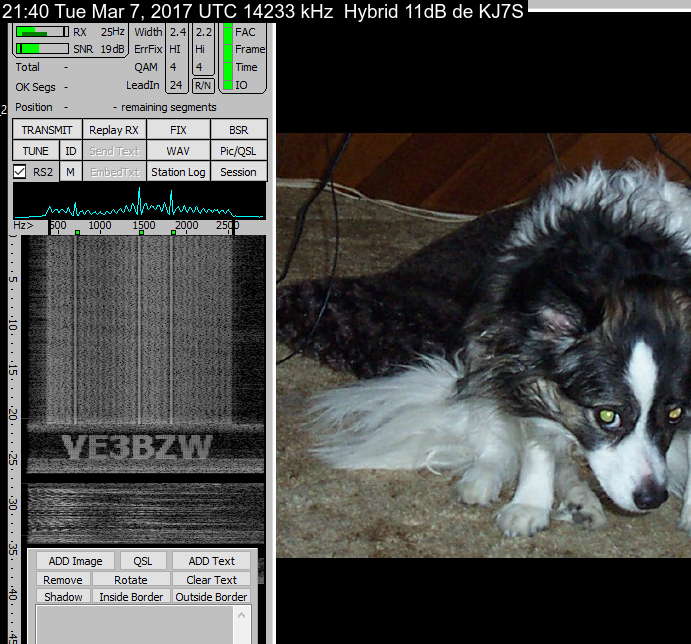The width and height of the screenshot is (691, 644).
Task: Click the QSL button
Action: click(143, 561)
